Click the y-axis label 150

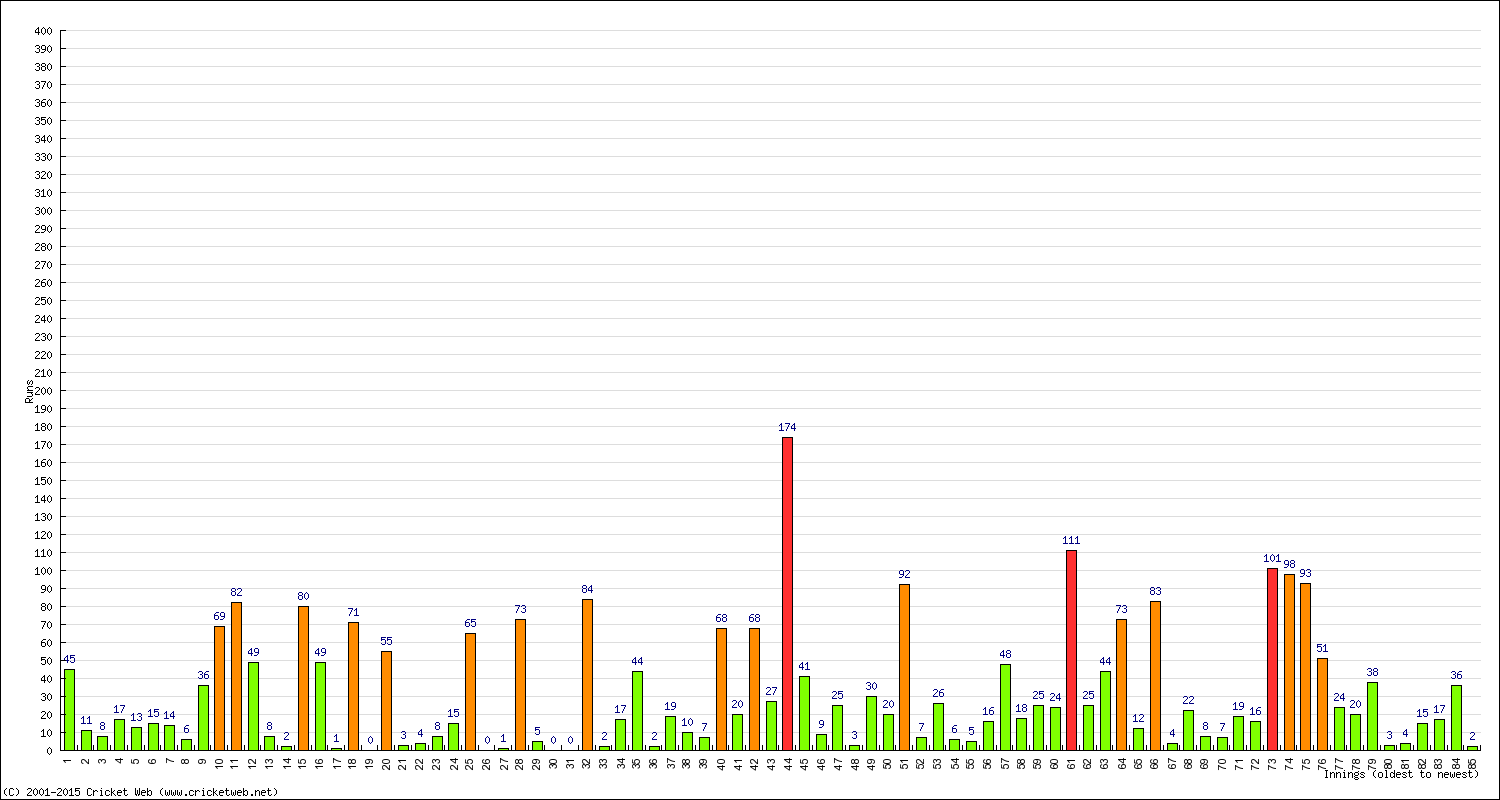pyautogui.click(x=43, y=481)
